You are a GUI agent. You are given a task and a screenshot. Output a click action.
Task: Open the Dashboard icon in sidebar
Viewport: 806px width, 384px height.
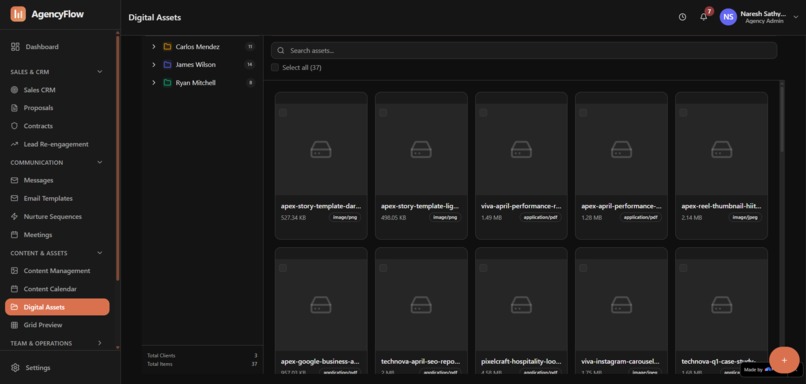pyautogui.click(x=15, y=47)
